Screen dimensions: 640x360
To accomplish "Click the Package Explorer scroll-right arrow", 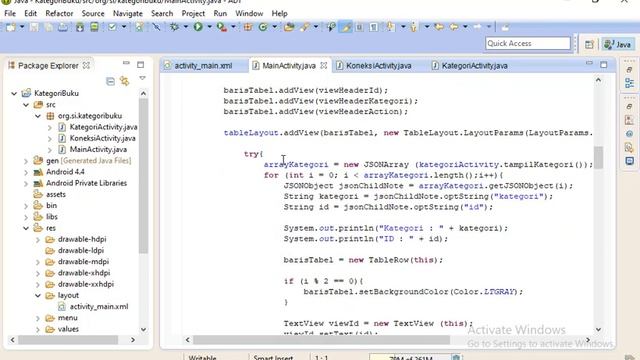I will (133, 340).
